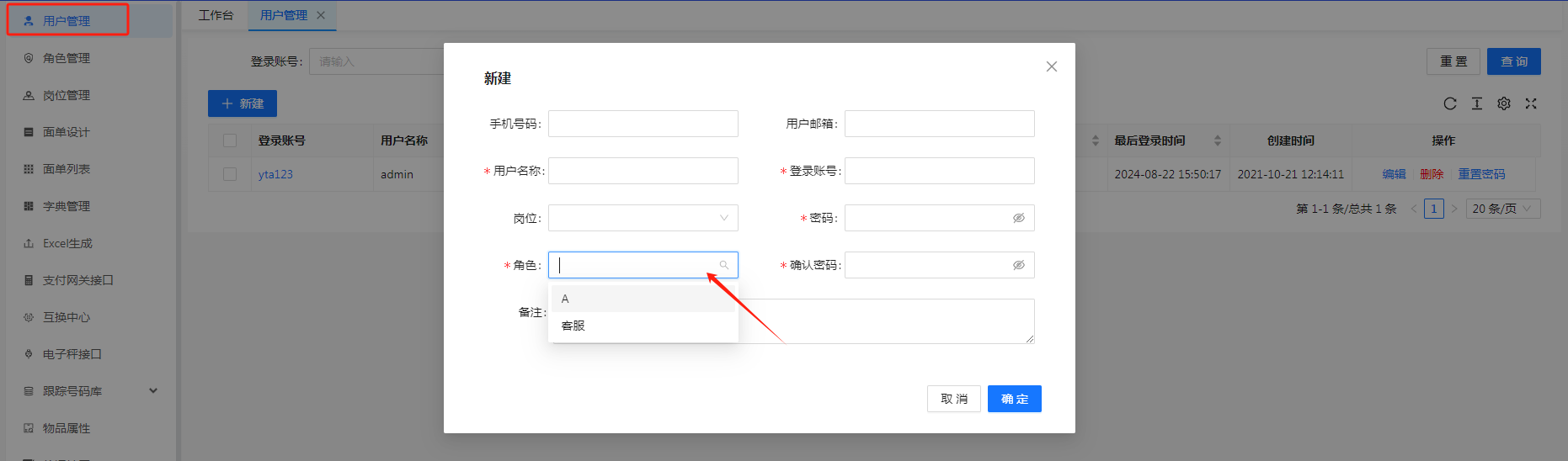Toggle fullscreen with the expand icon

coord(1530,103)
